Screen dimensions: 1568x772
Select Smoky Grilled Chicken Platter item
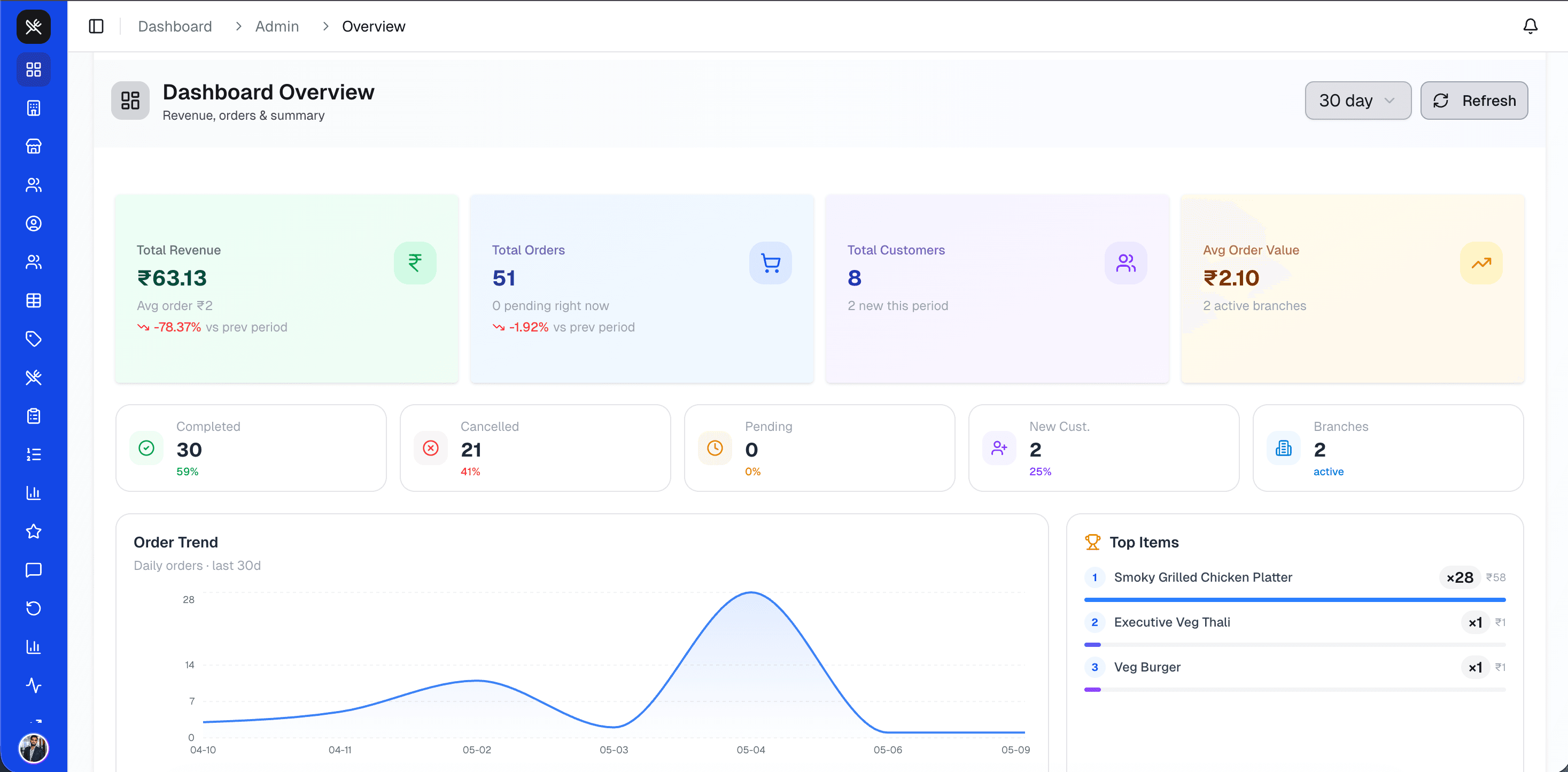click(x=1203, y=577)
